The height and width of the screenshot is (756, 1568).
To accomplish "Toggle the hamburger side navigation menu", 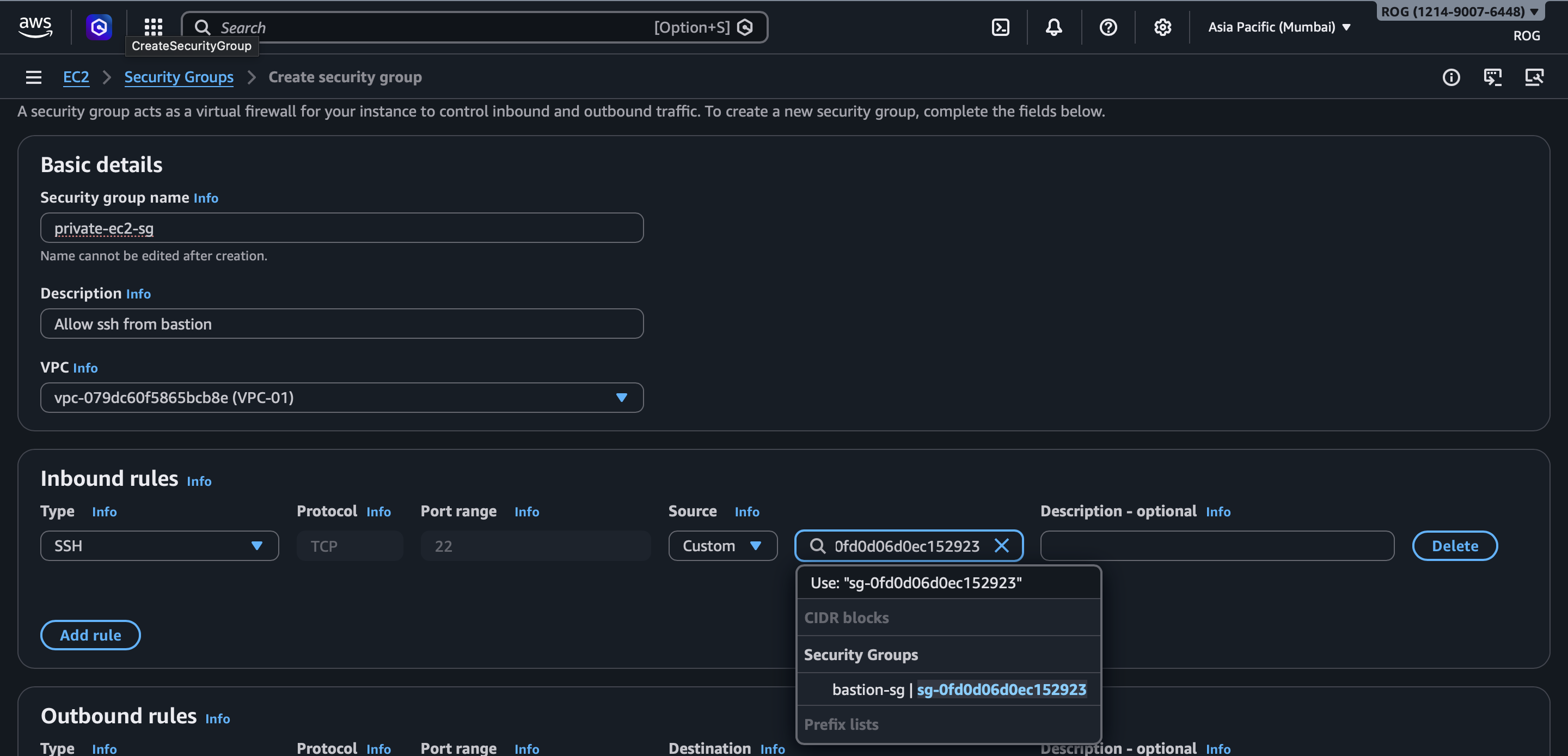I will 33,77.
